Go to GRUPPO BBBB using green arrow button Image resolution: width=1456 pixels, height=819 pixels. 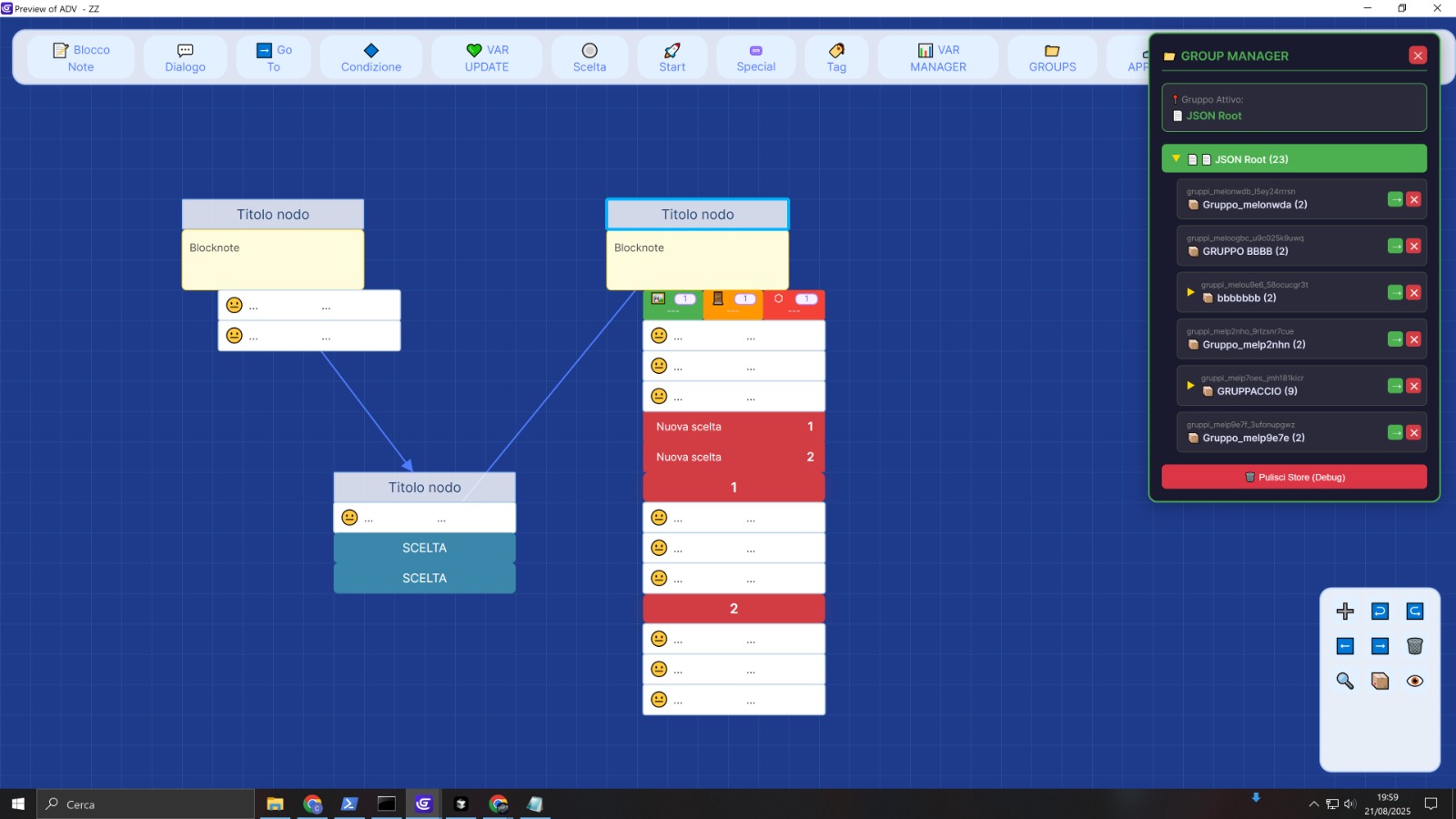[x=1395, y=246]
